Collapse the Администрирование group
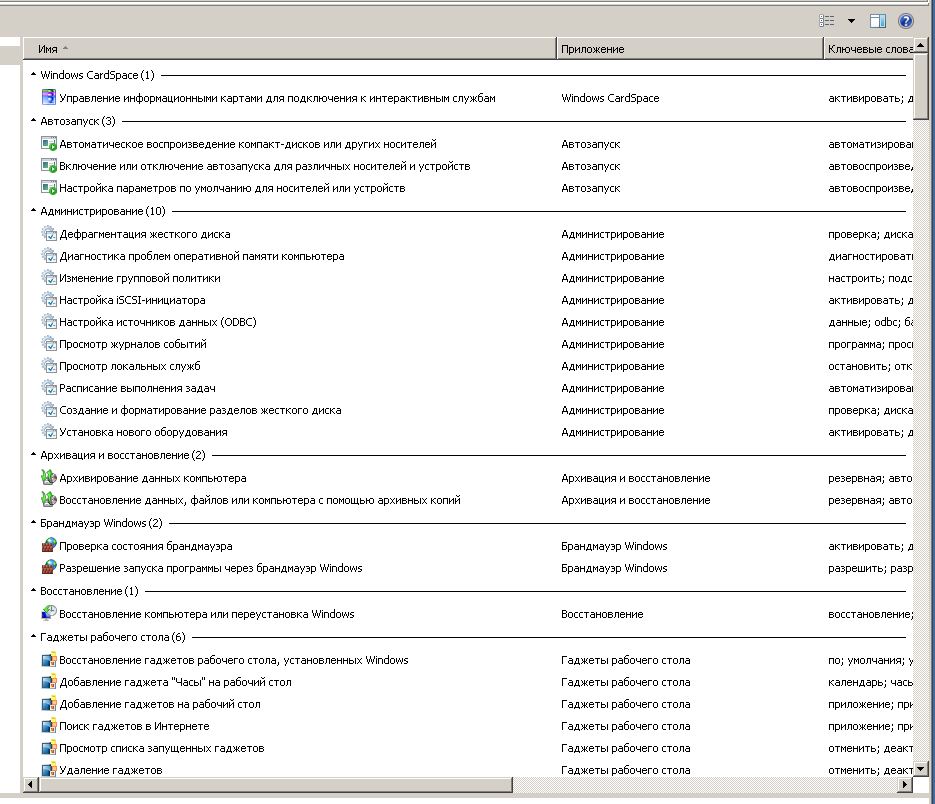This screenshot has width=935, height=804. [33, 211]
